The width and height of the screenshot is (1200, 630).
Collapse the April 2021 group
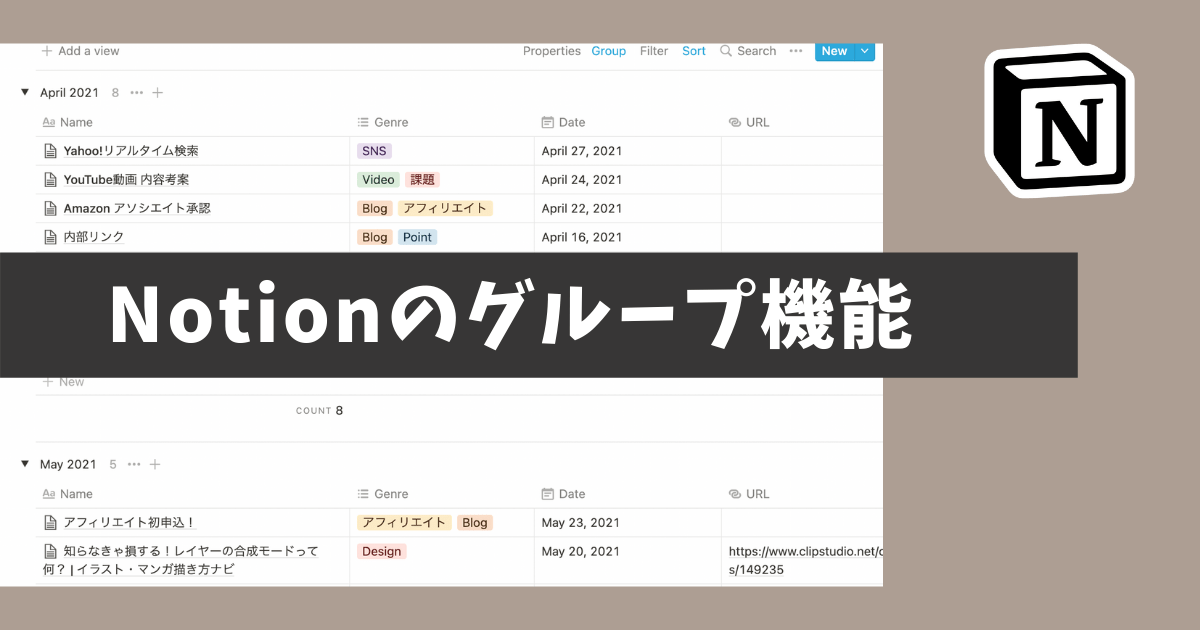tap(25, 92)
